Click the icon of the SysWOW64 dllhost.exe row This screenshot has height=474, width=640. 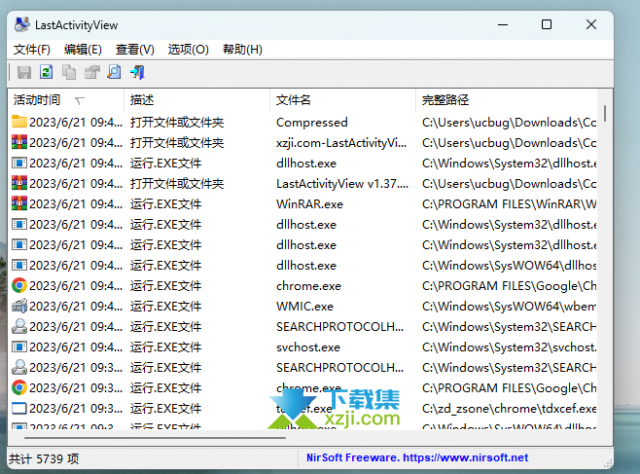point(19,265)
